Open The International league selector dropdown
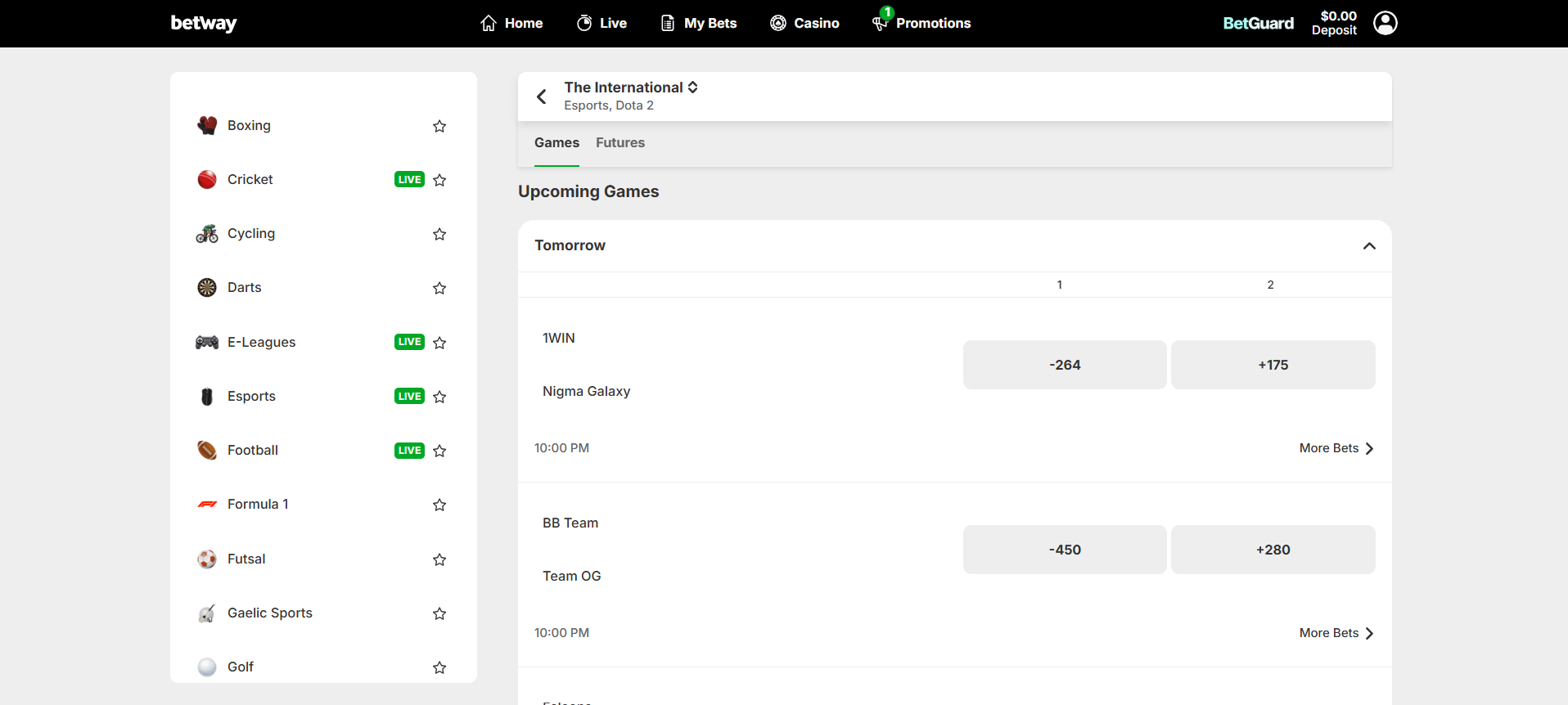Image resolution: width=1568 pixels, height=705 pixels. (x=631, y=88)
